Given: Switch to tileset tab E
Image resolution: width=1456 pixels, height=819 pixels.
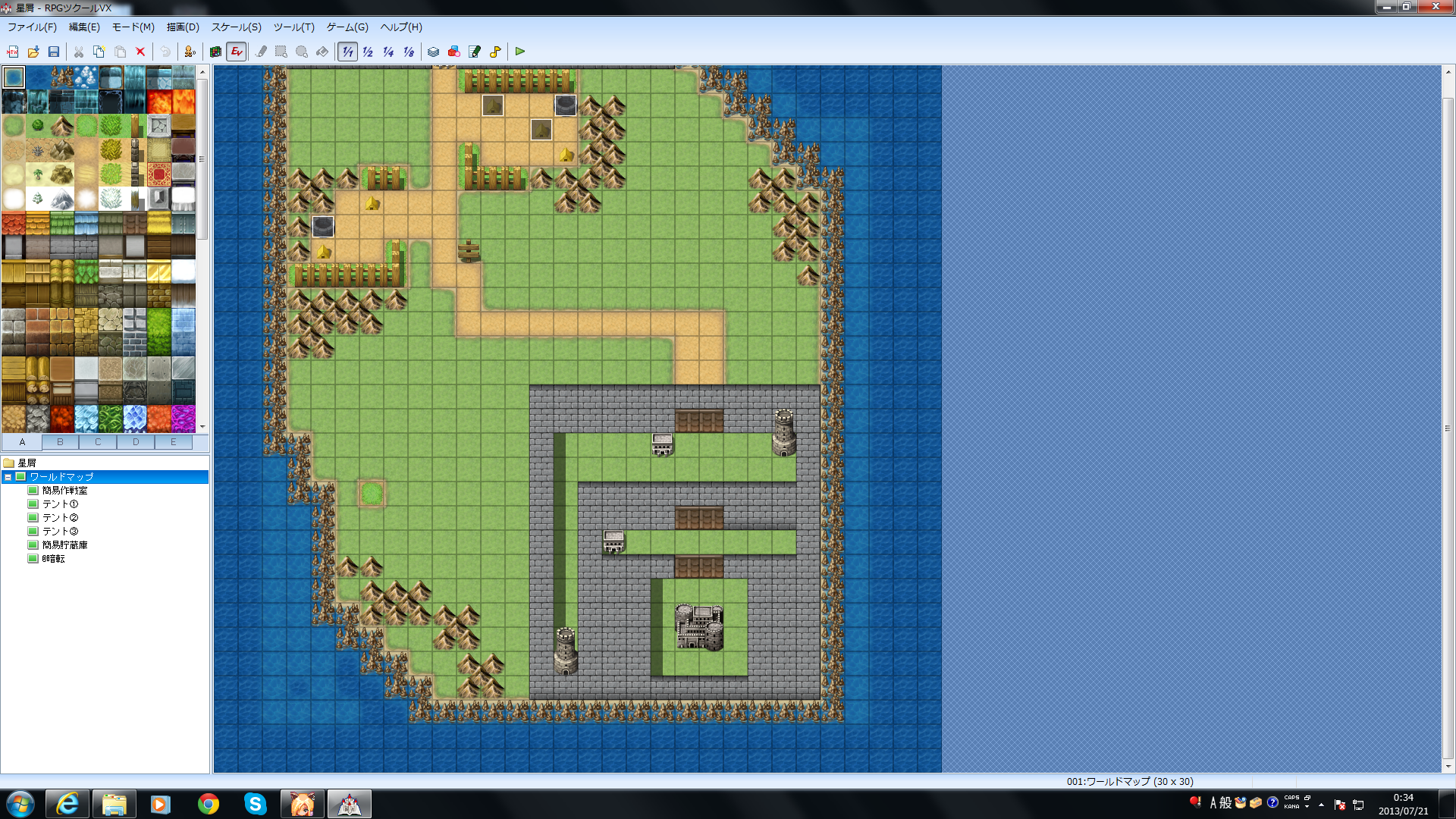Looking at the screenshot, I should [174, 442].
